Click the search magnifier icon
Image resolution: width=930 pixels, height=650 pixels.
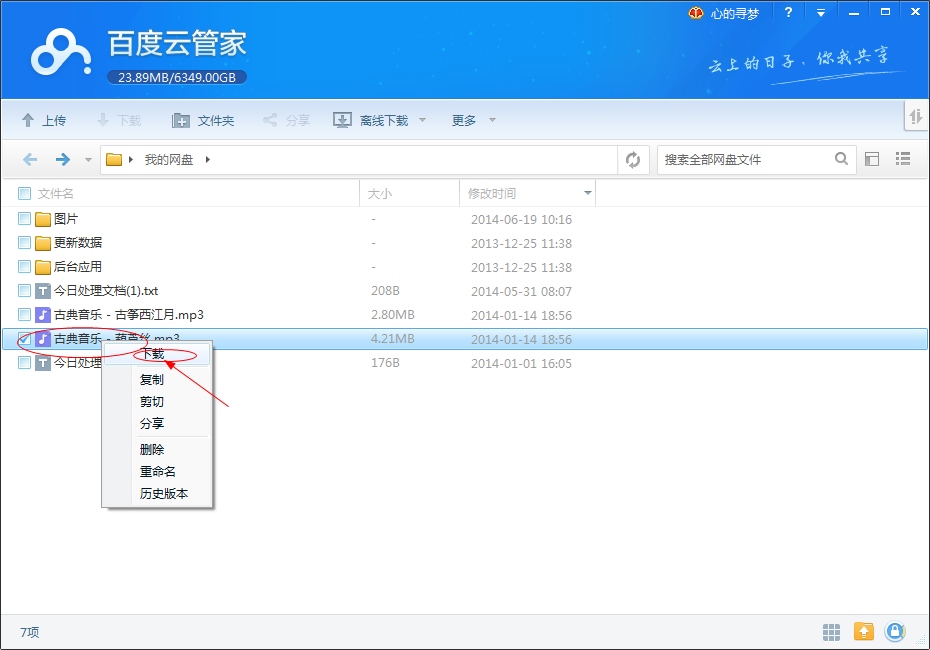click(841, 158)
